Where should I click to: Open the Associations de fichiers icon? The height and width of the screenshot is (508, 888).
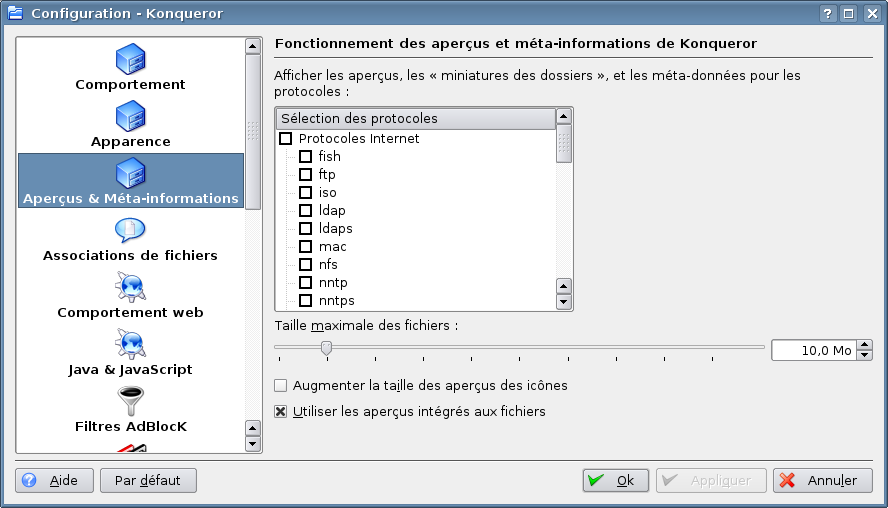[130, 232]
